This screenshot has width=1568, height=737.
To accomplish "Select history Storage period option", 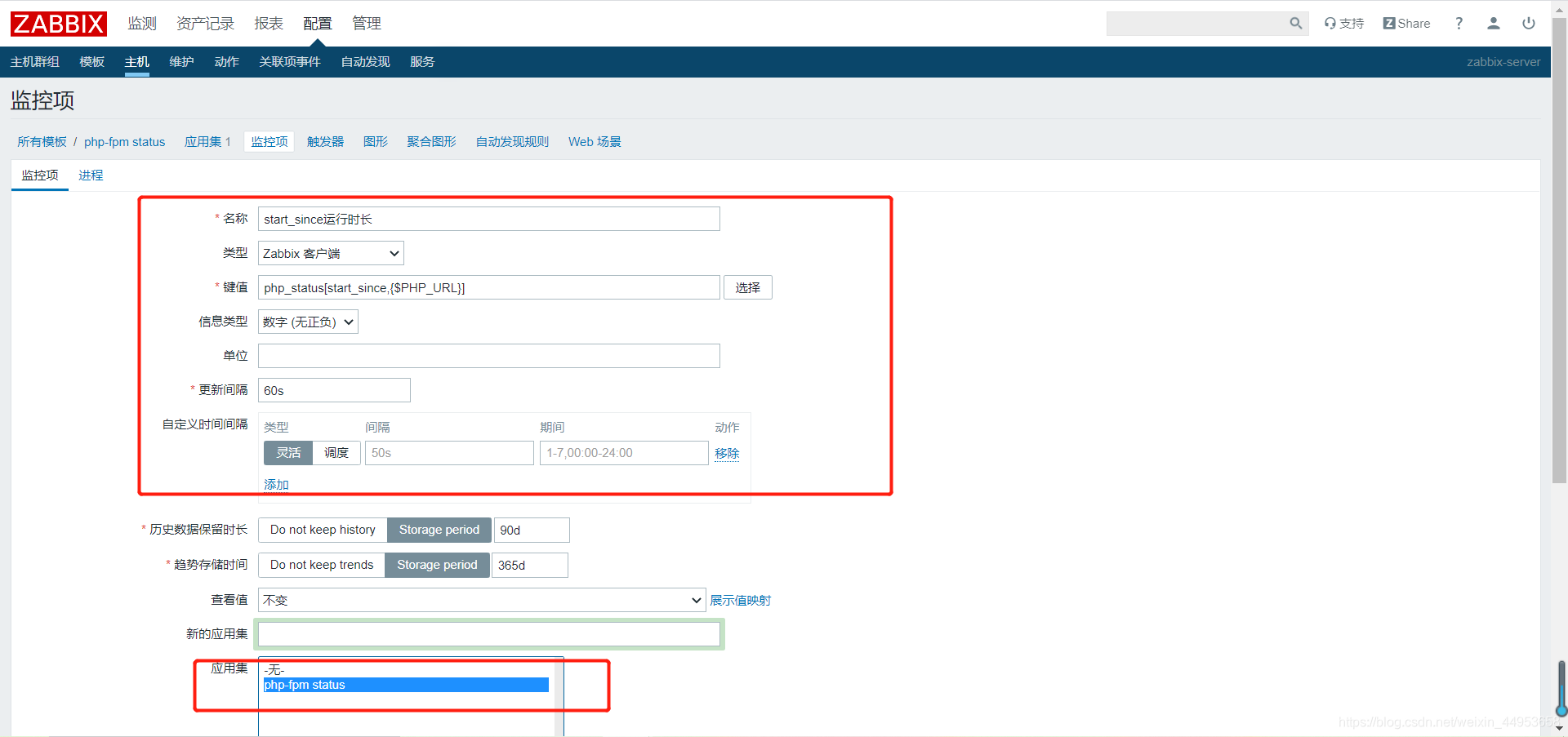I will (x=439, y=530).
